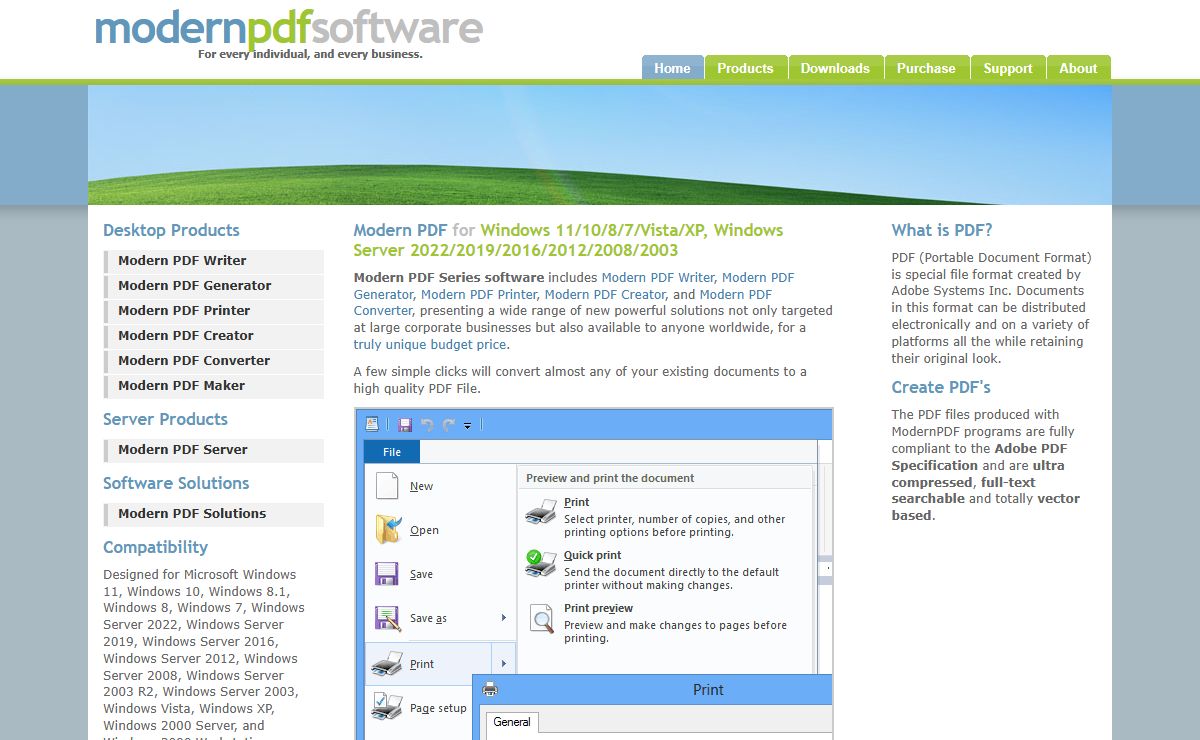
Task: Click the 'What is PDF?' heading
Action: point(942,230)
